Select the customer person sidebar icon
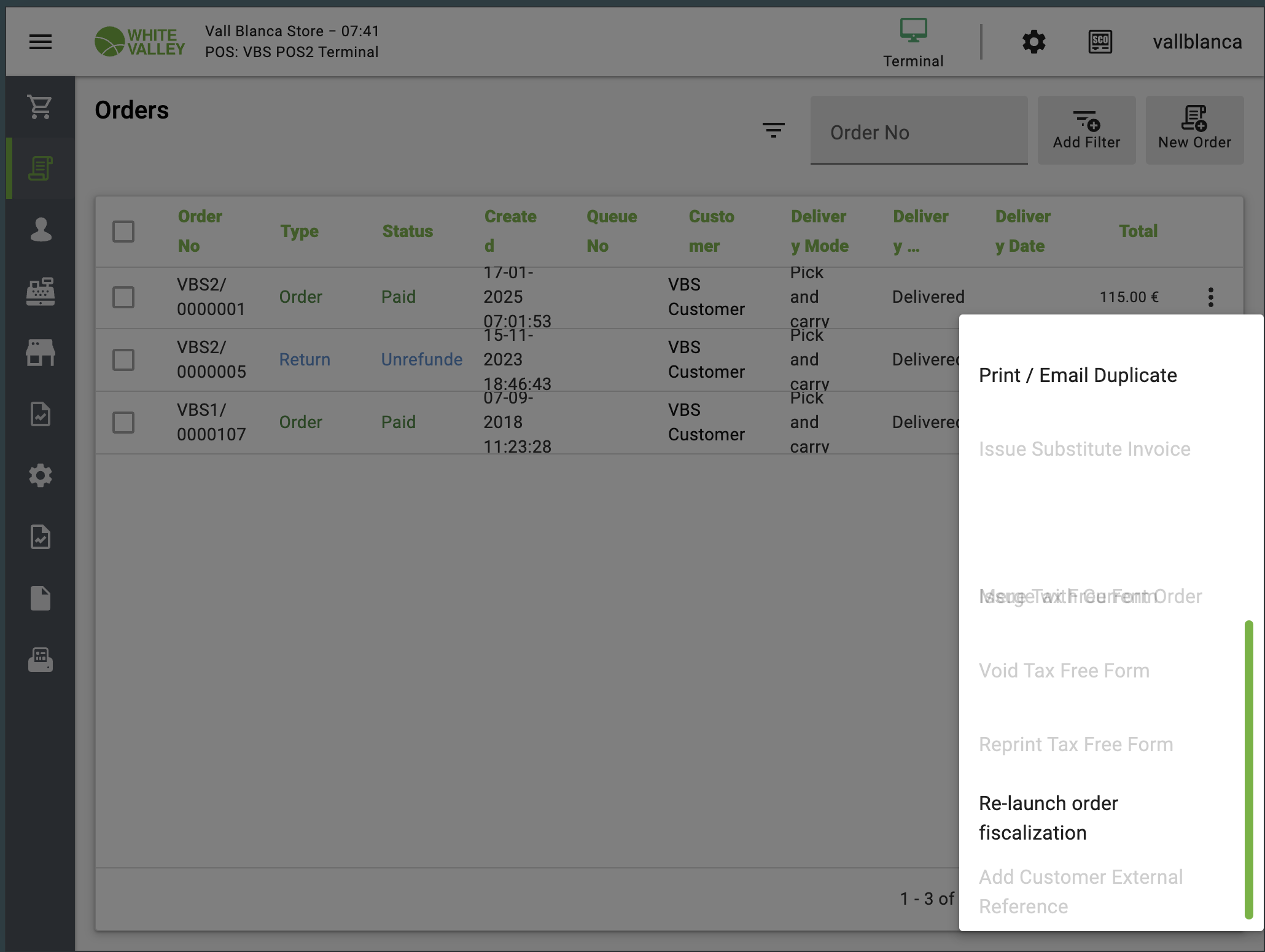1265x952 pixels. click(41, 230)
